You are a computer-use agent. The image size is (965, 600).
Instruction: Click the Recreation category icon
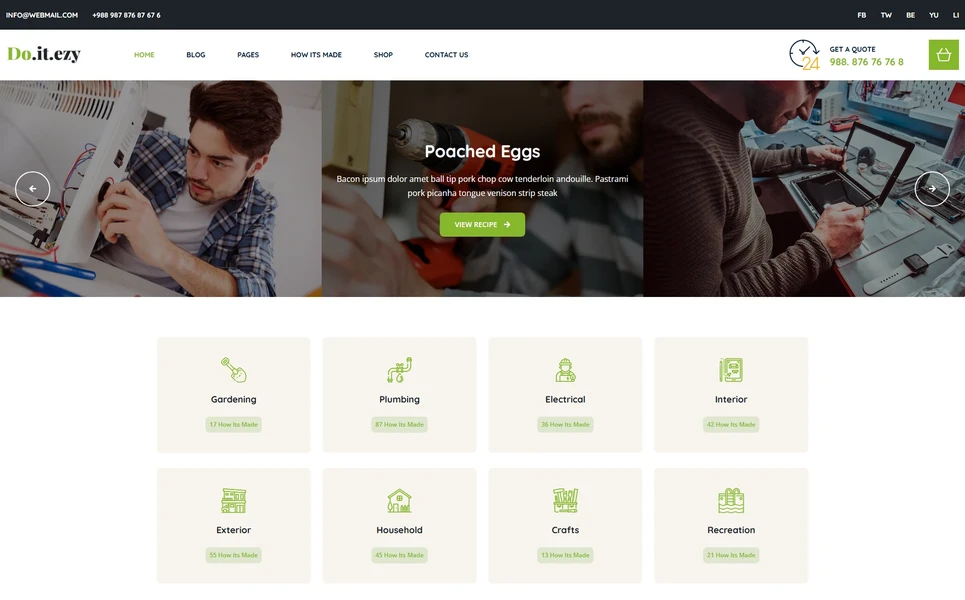pos(731,499)
